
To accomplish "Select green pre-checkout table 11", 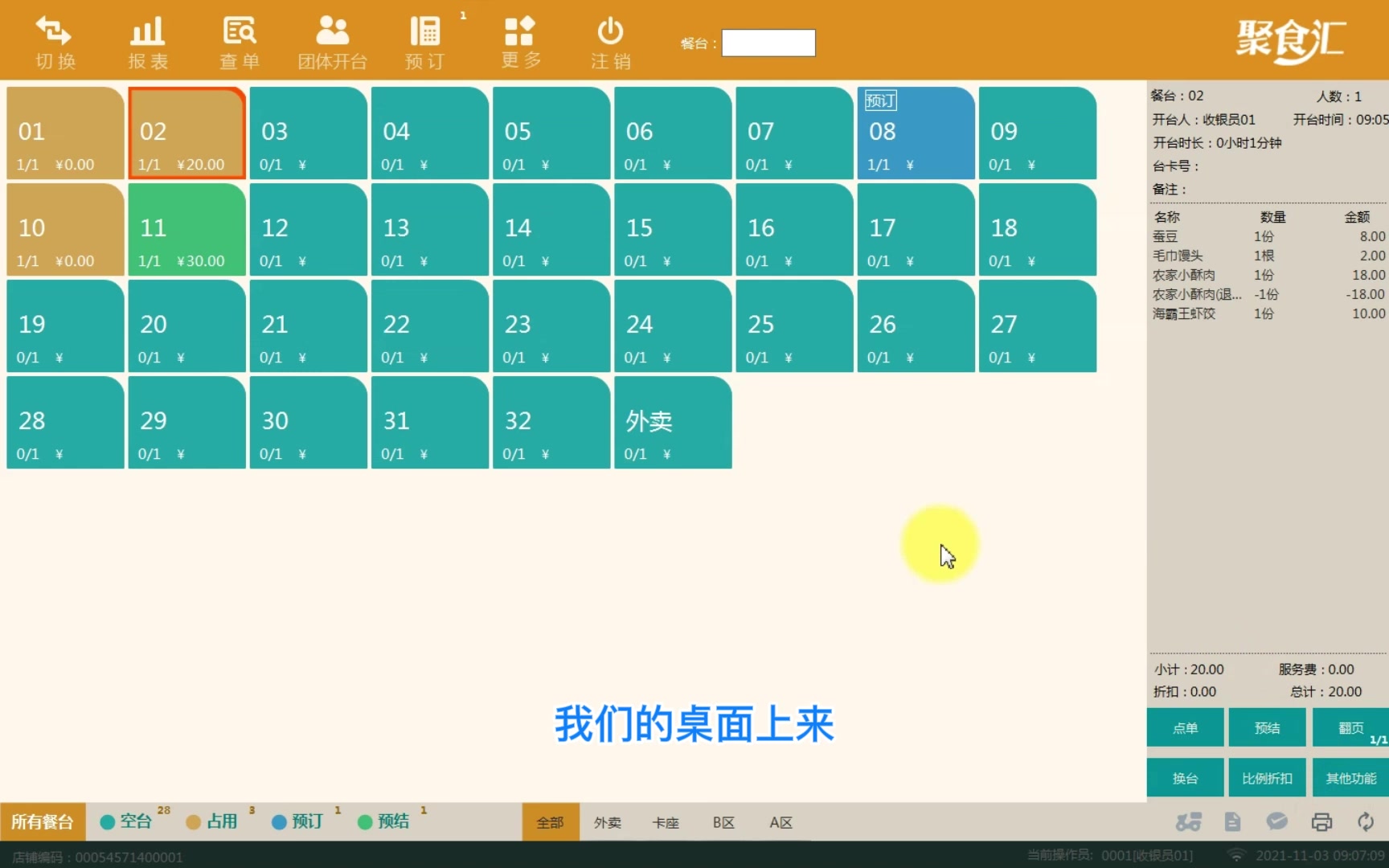I will click(187, 229).
